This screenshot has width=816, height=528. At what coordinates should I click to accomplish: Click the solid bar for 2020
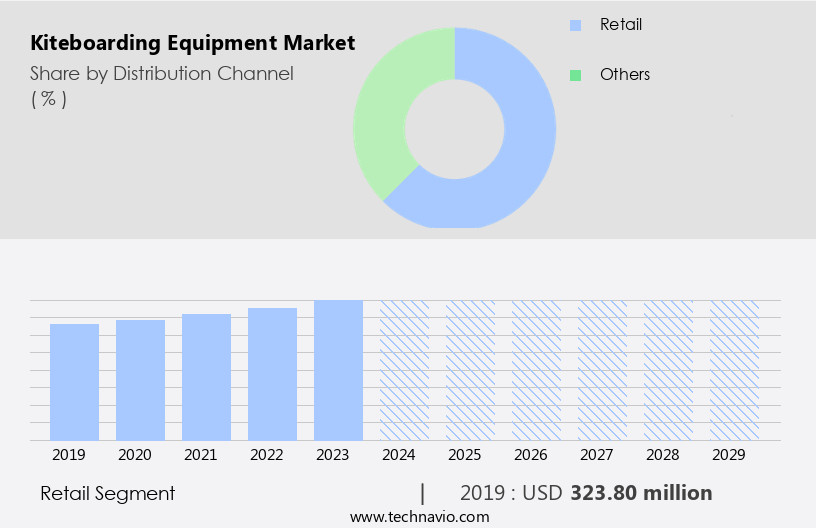[x=140, y=380]
